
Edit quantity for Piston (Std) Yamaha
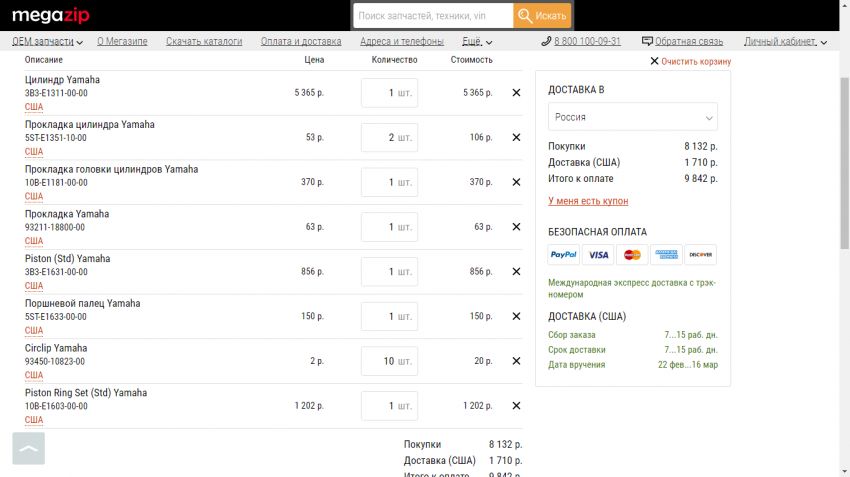pos(389,272)
